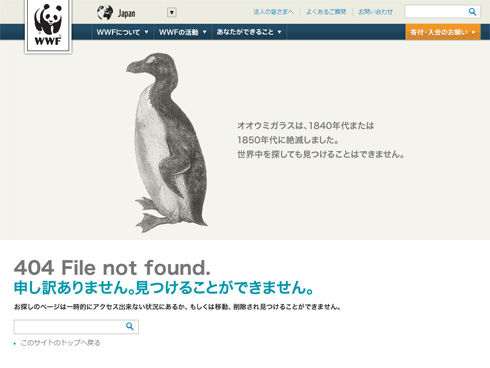
Task: Click the orange 寄付・入会のお願い button
Action: tap(443, 32)
